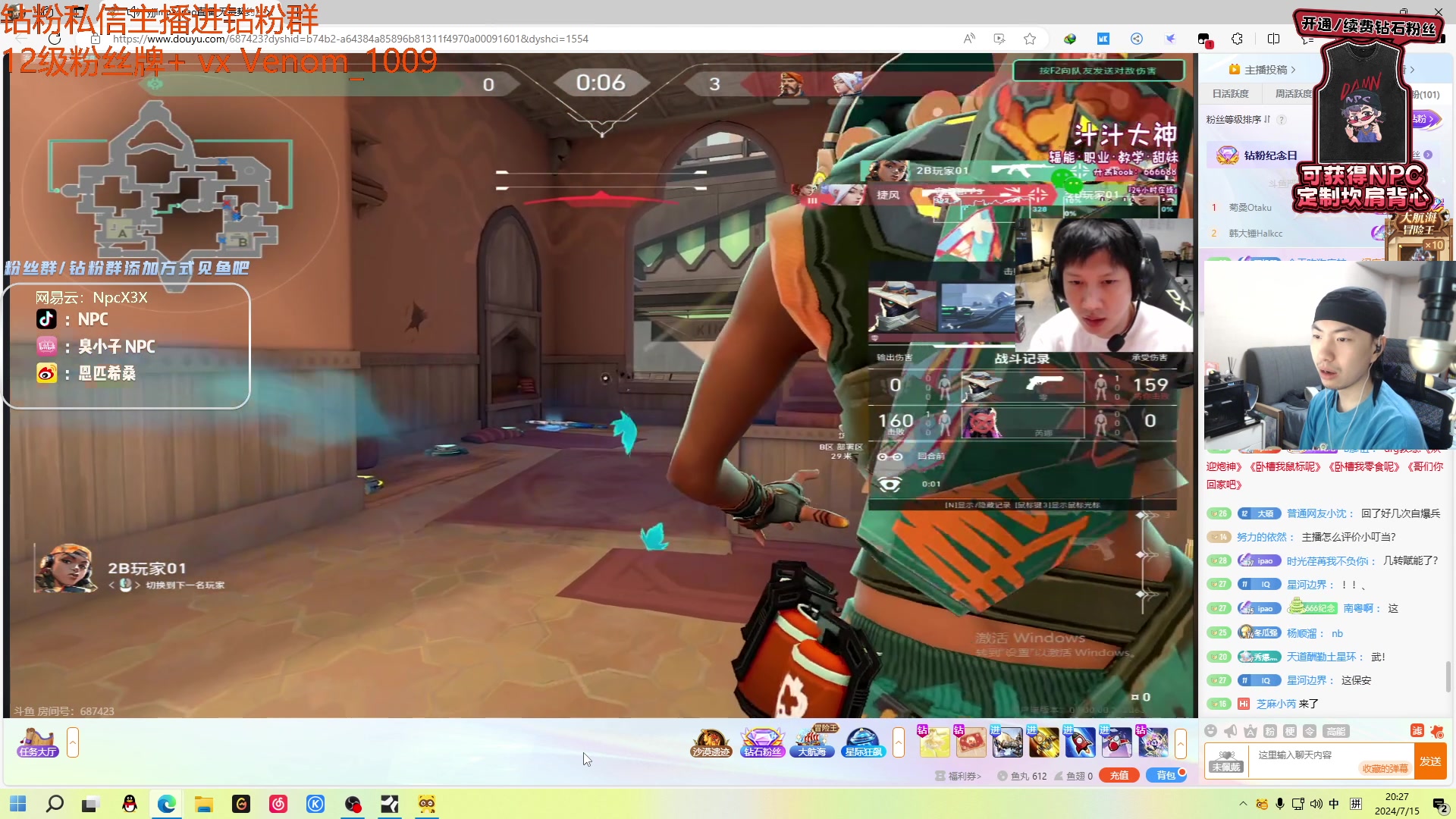1456x819 pixels.
Task: Open the Windows Start menu
Action: coord(17,804)
